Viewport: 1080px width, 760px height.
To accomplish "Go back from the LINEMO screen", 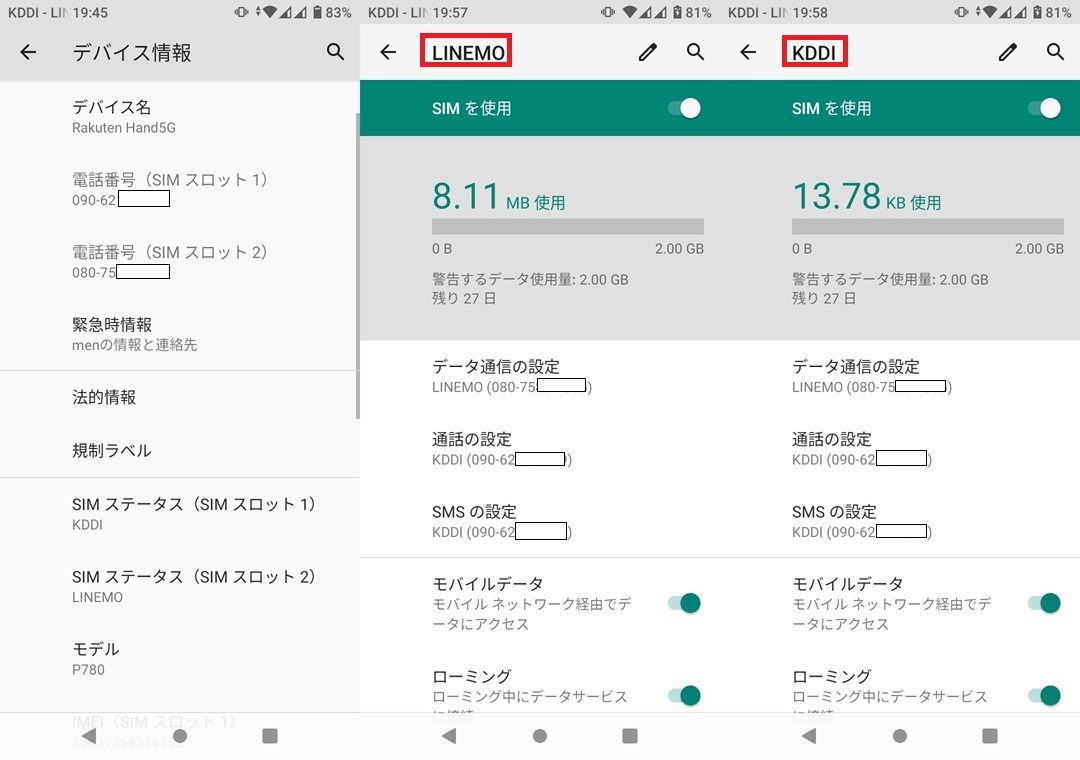I will coord(388,52).
